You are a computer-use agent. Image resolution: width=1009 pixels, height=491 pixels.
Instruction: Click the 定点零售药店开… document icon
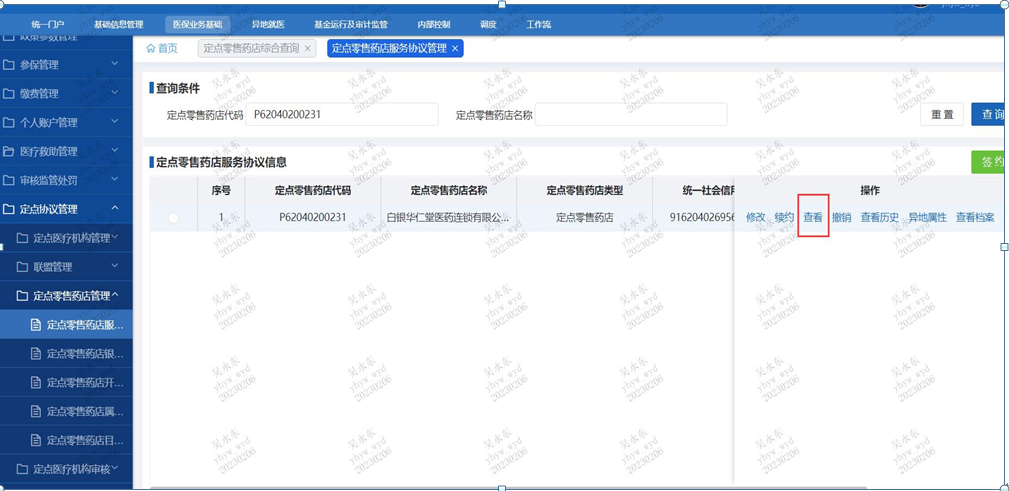pos(36,382)
